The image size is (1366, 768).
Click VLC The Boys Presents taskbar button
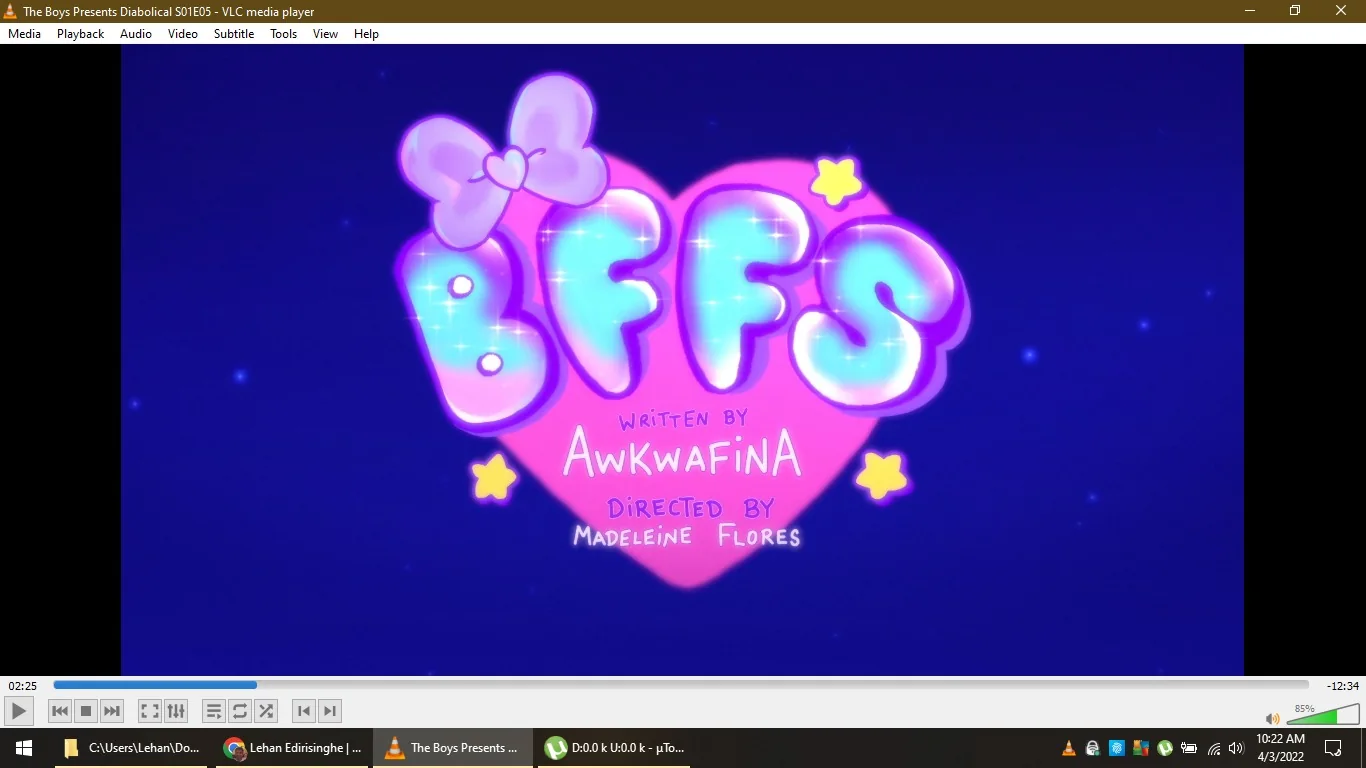(x=452, y=748)
